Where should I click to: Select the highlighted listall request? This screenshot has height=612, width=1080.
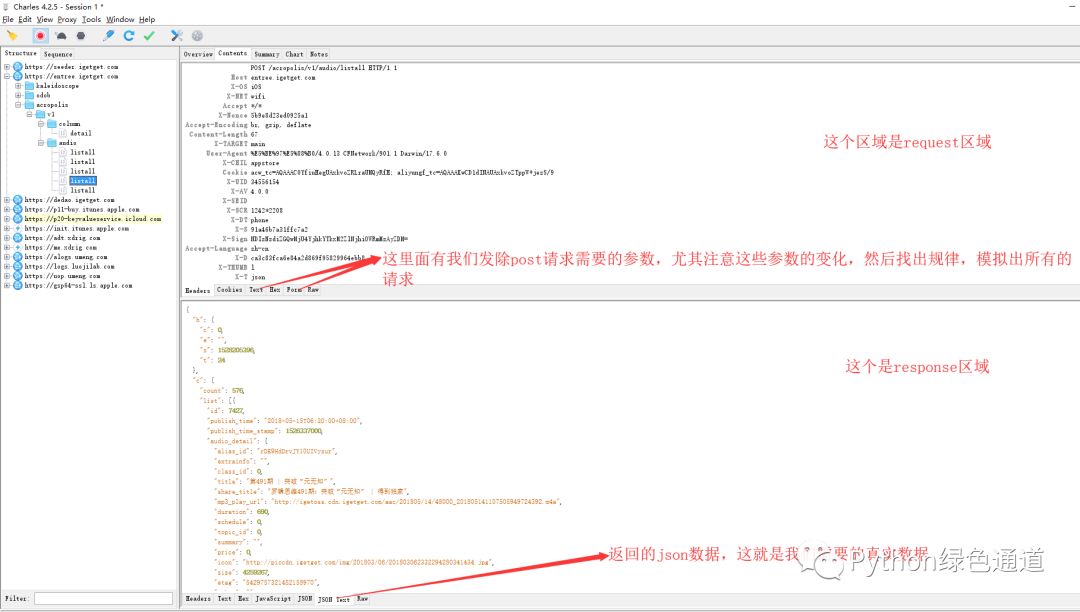(x=83, y=181)
